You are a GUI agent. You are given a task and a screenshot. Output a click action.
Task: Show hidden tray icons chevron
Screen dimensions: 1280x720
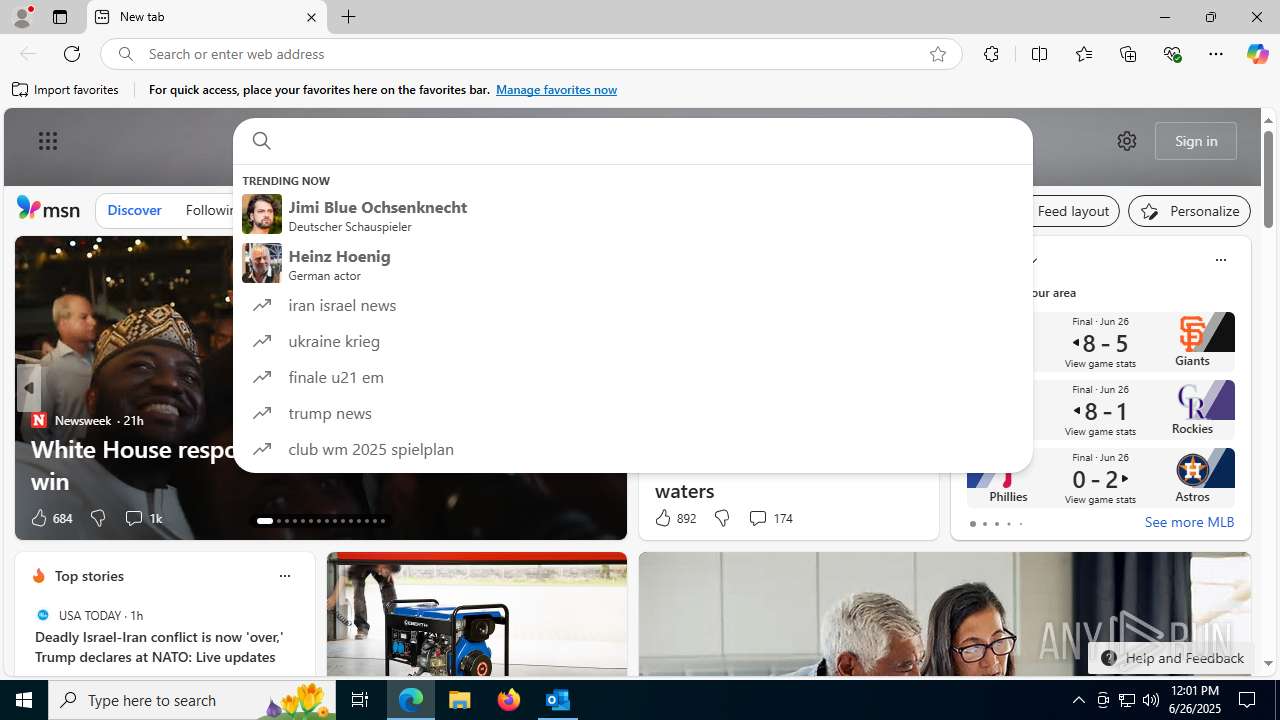[x=1078, y=700]
